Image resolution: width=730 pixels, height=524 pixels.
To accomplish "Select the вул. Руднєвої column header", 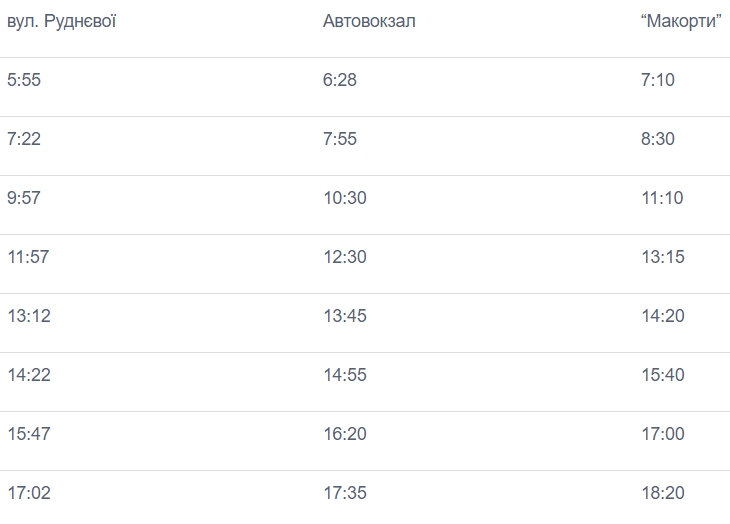I will (61, 21).
